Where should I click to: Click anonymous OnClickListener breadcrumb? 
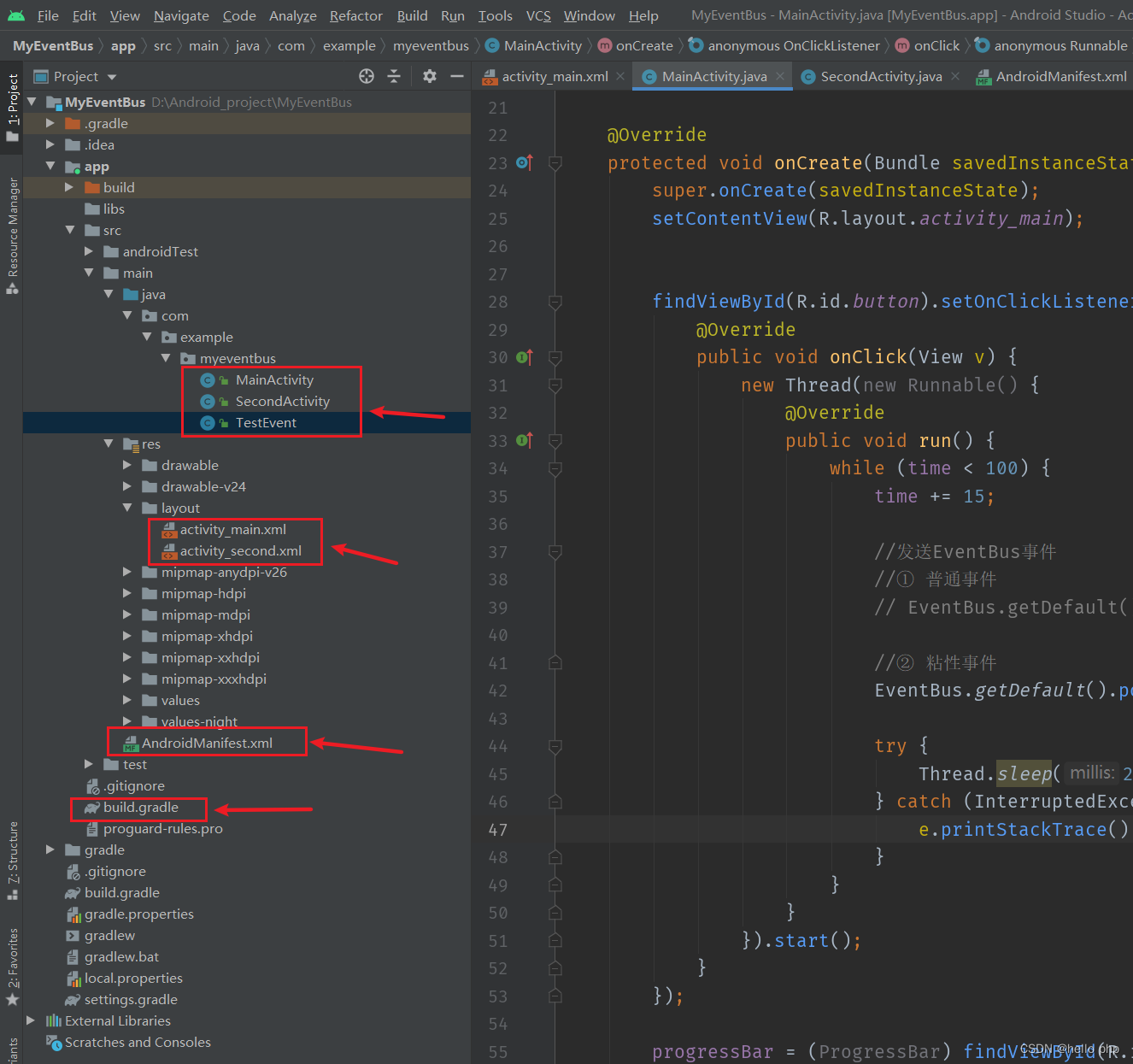tap(784, 45)
